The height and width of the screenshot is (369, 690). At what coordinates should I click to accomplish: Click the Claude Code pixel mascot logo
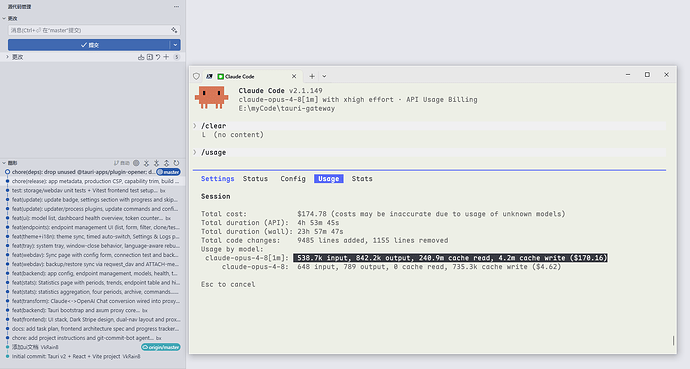click(212, 97)
